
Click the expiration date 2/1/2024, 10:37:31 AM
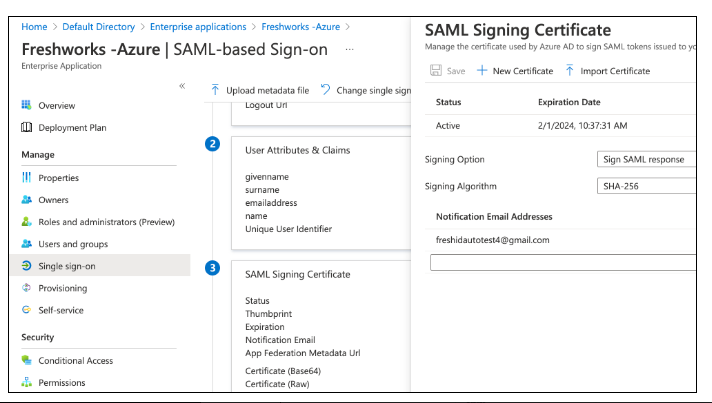point(583,125)
